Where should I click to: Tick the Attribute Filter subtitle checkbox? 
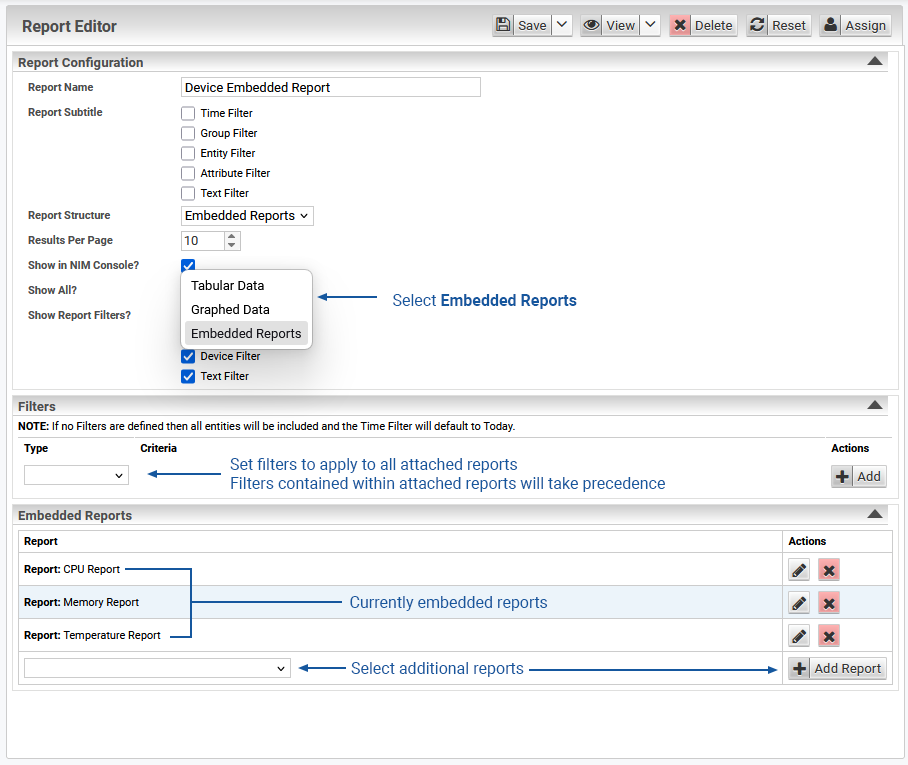pyautogui.click(x=188, y=173)
